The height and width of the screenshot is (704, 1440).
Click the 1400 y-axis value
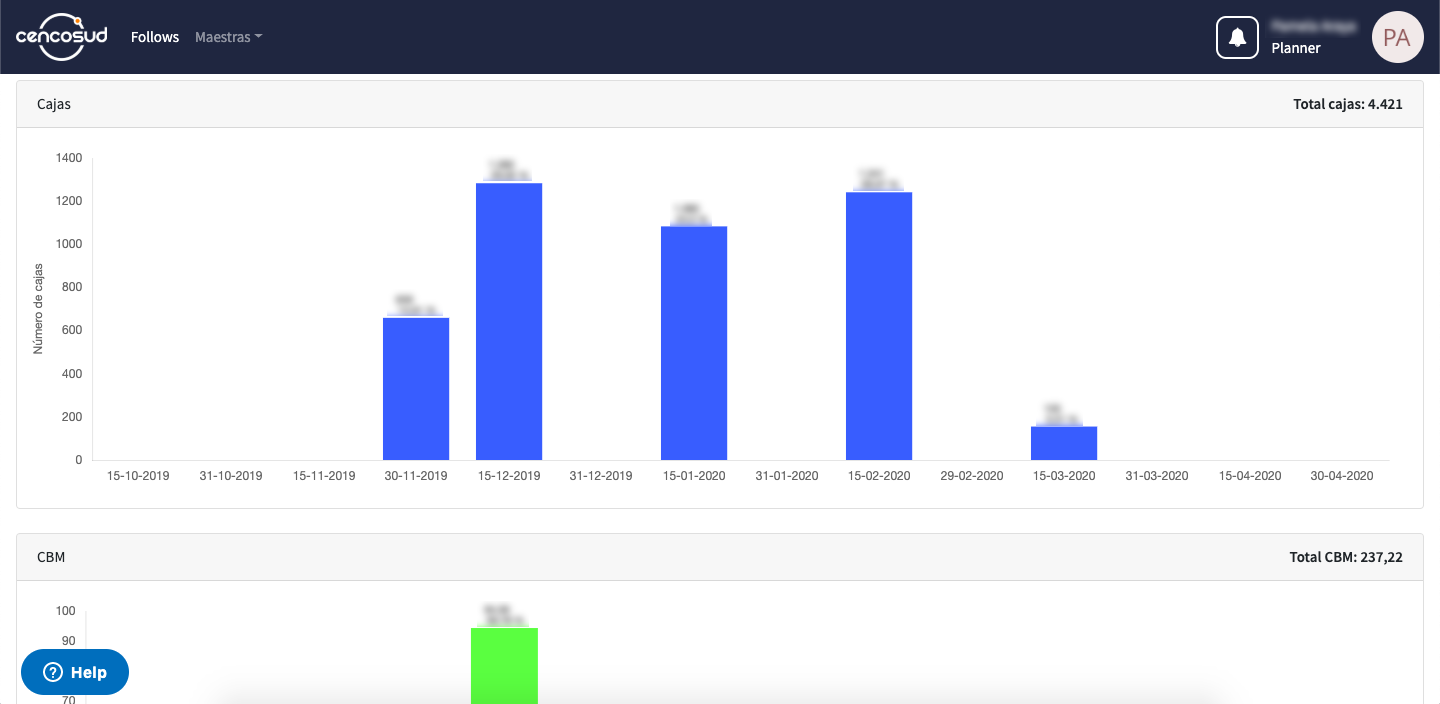pyautogui.click(x=70, y=158)
